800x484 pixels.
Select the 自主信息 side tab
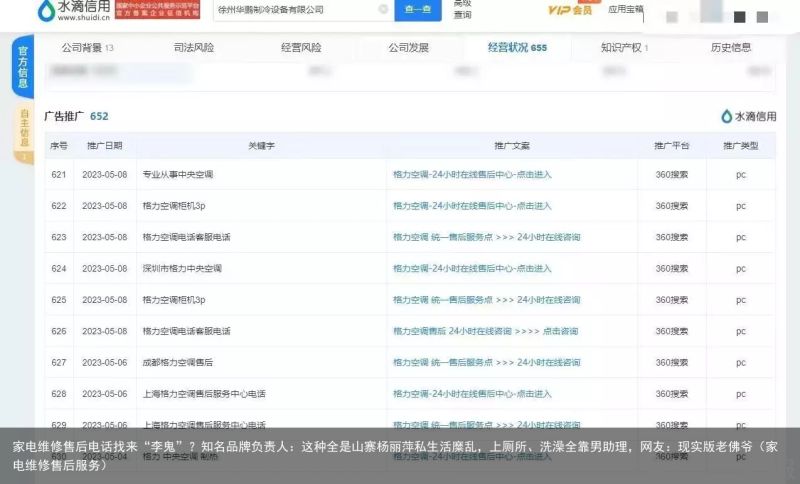pyautogui.click(x=24, y=133)
